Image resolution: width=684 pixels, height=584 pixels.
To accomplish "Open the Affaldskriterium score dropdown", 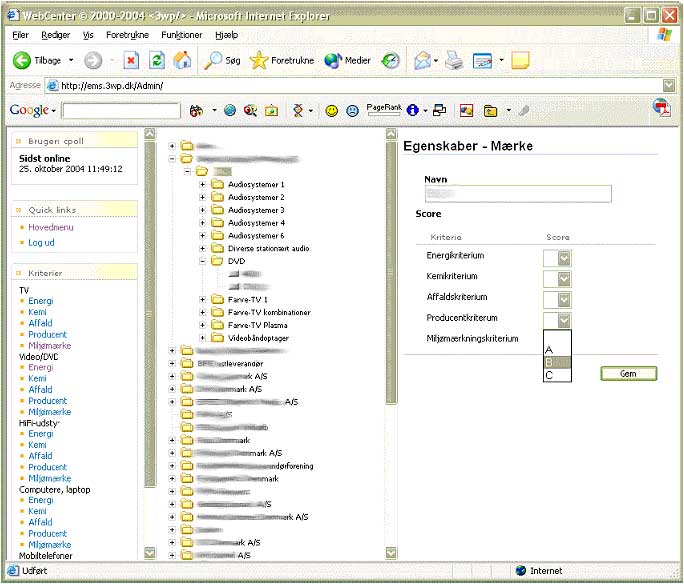I will (x=564, y=300).
